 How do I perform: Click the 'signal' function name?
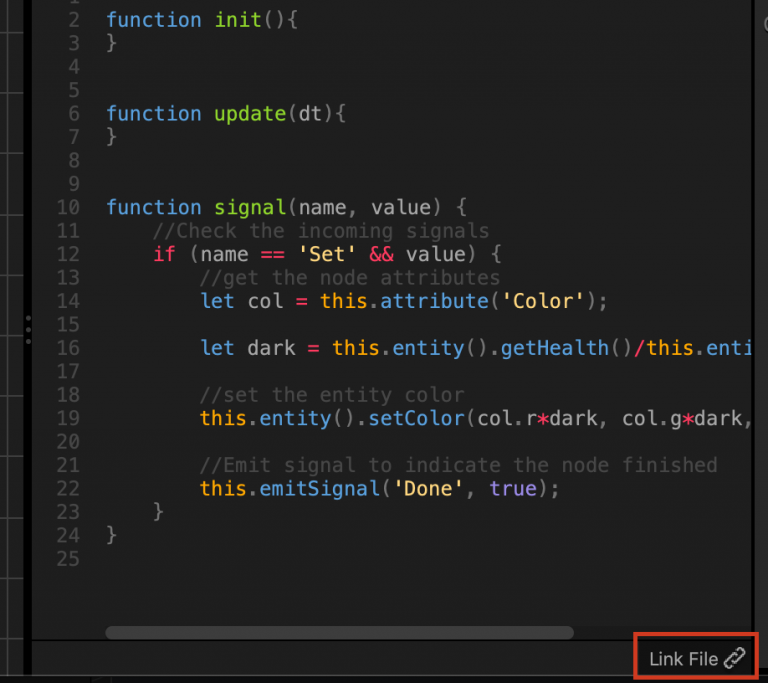coord(250,207)
